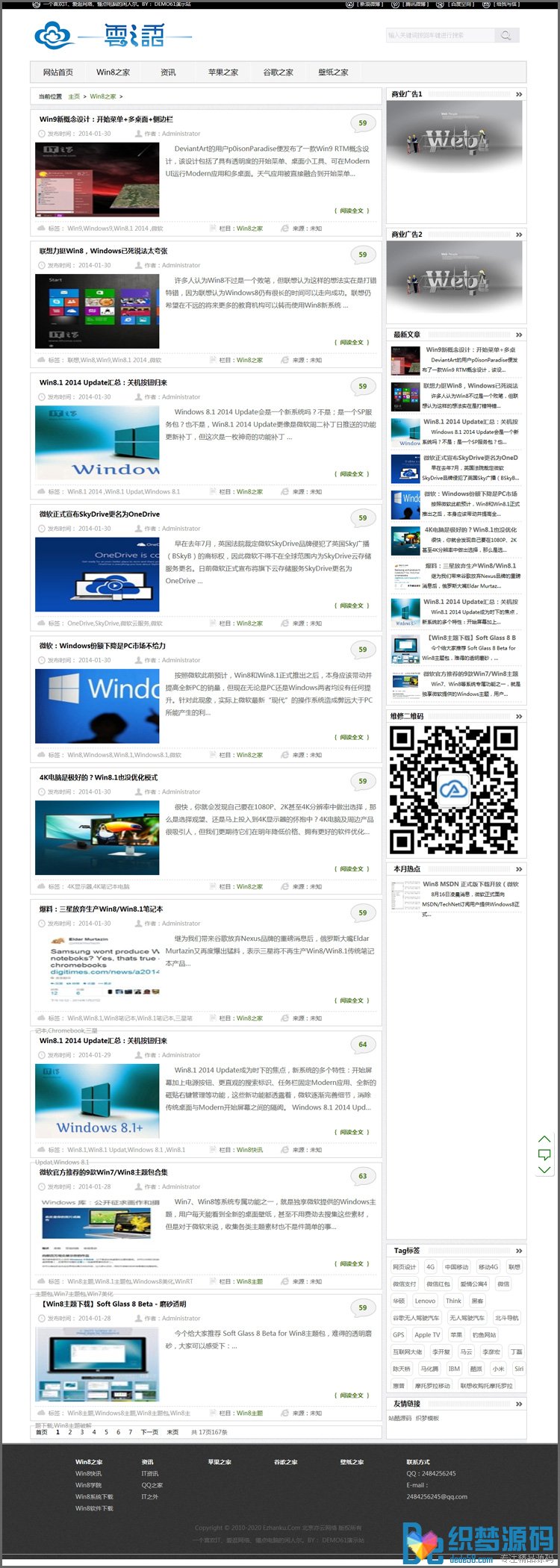Click the Apple TV tag
The image size is (560, 1568).
coord(428,1335)
